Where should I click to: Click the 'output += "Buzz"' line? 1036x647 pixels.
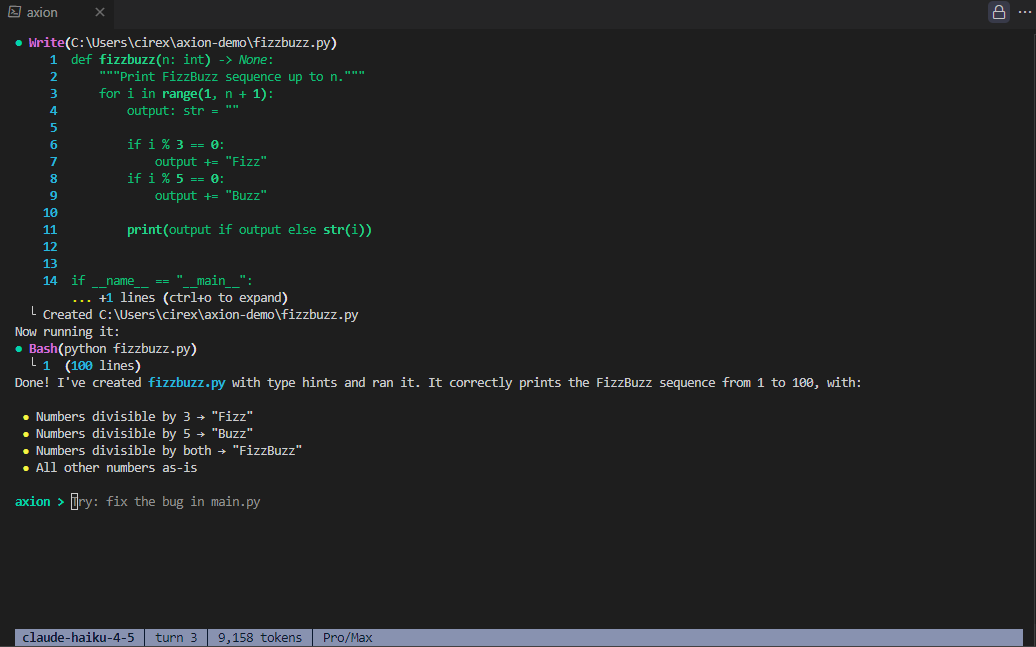[211, 196]
